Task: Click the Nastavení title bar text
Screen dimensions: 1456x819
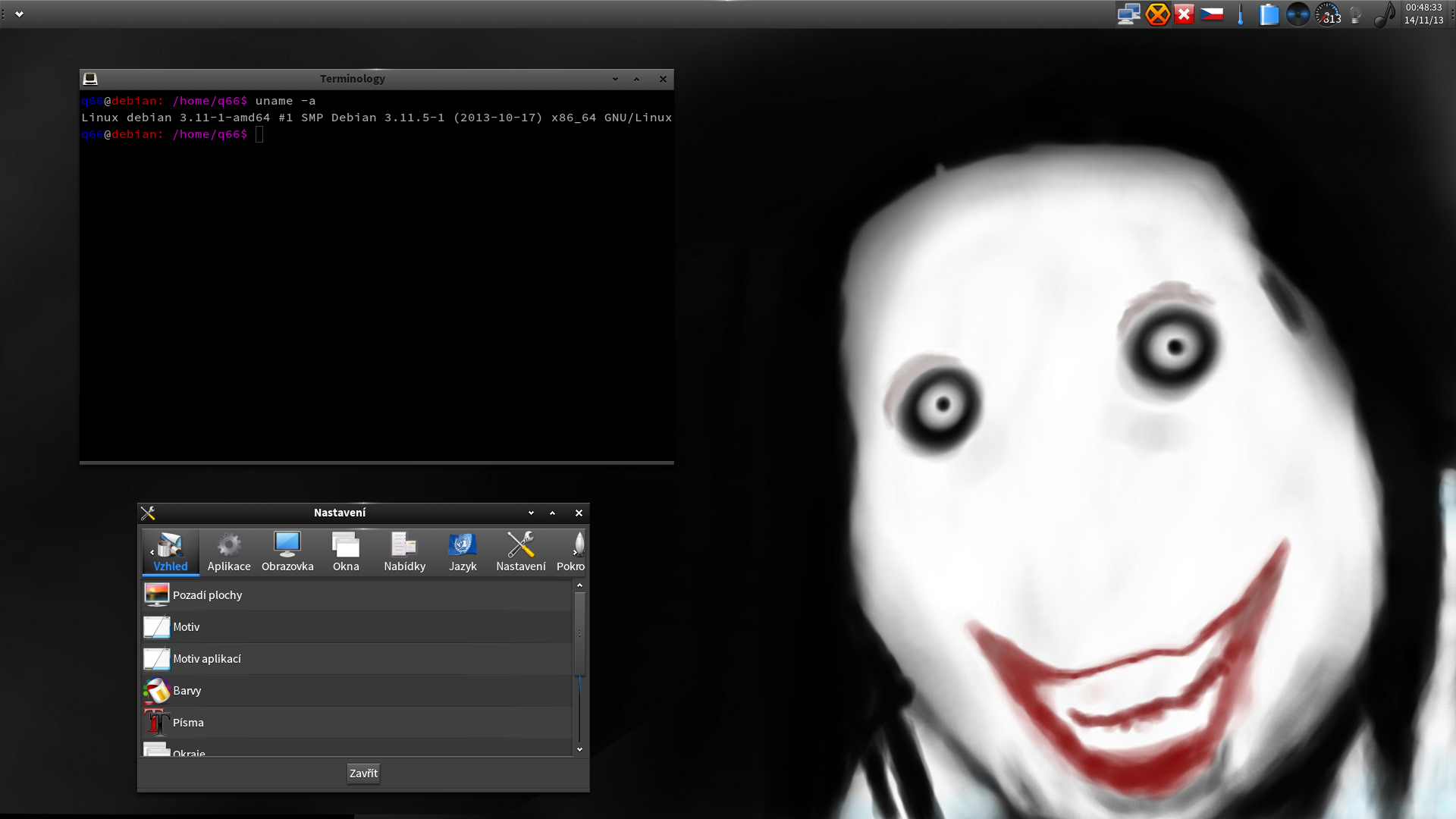Action: point(340,513)
